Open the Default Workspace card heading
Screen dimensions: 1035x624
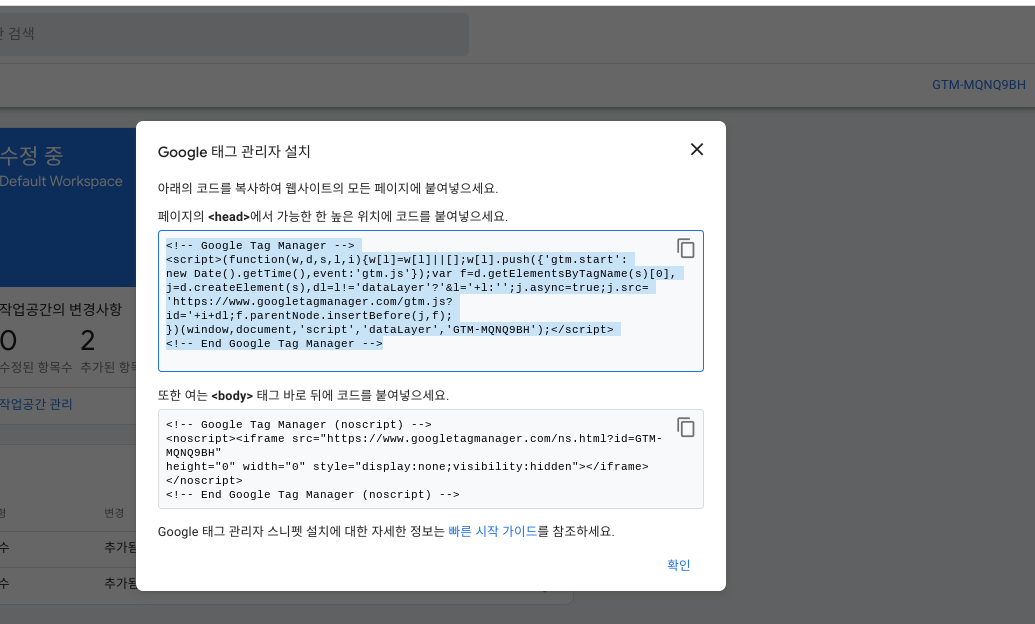click(x=61, y=182)
